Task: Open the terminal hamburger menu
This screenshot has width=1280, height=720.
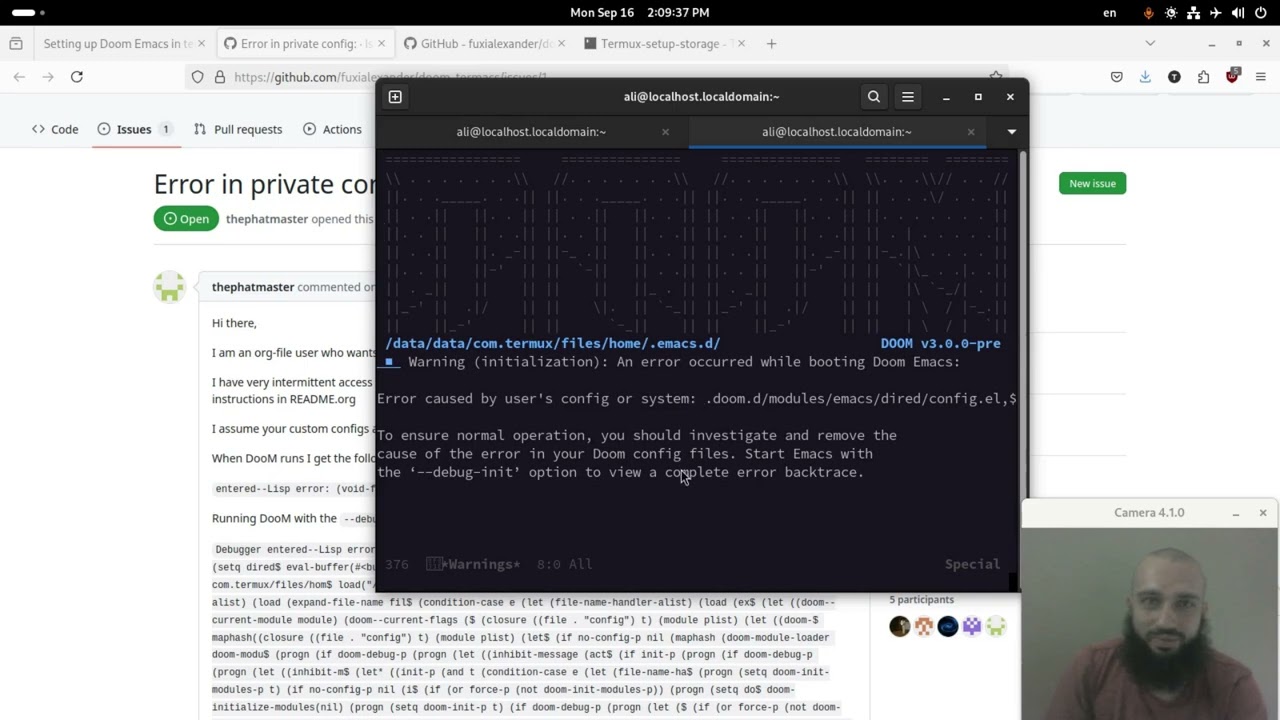Action: (908, 97)
